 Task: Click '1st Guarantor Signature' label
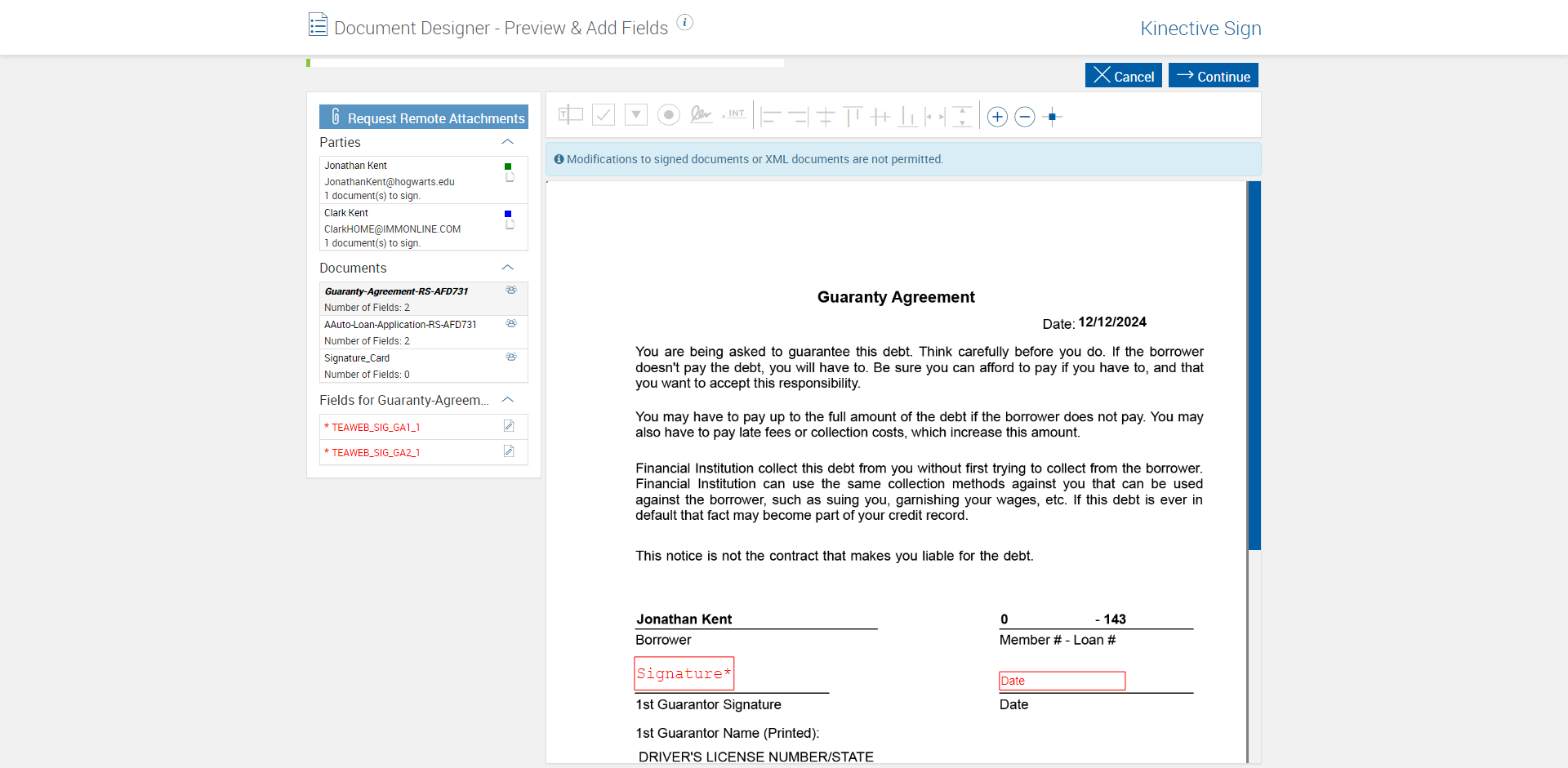tap(708, 704)
